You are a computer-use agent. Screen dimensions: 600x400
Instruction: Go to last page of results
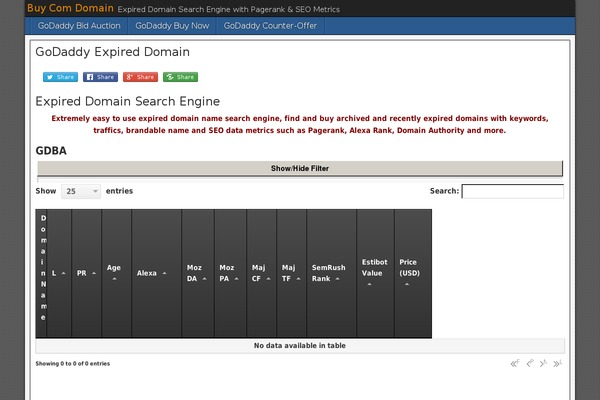click(x=558, y=363)
